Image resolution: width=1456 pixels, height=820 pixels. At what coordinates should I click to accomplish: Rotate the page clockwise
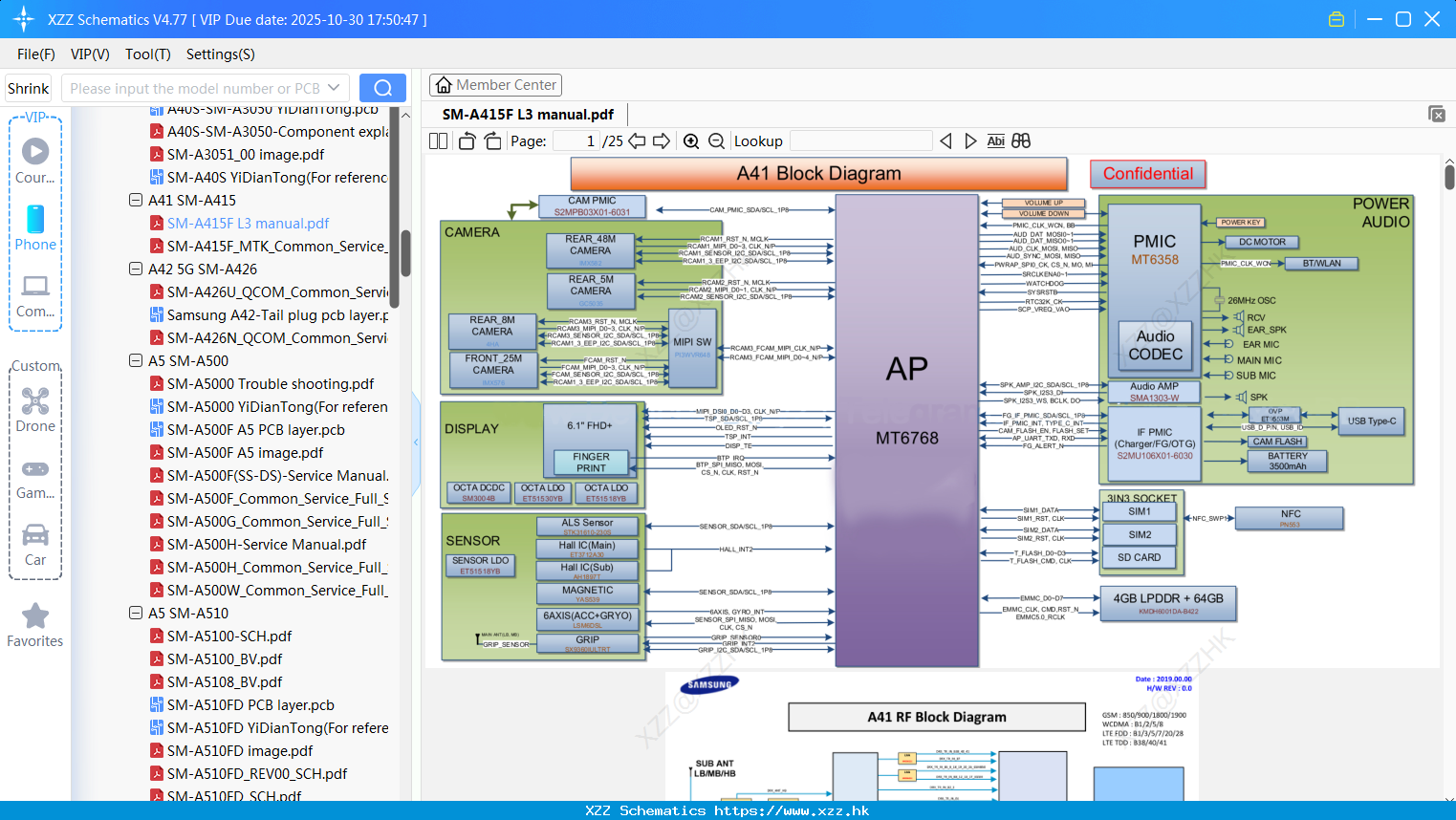pyautogui.click(x=492, y=141)
